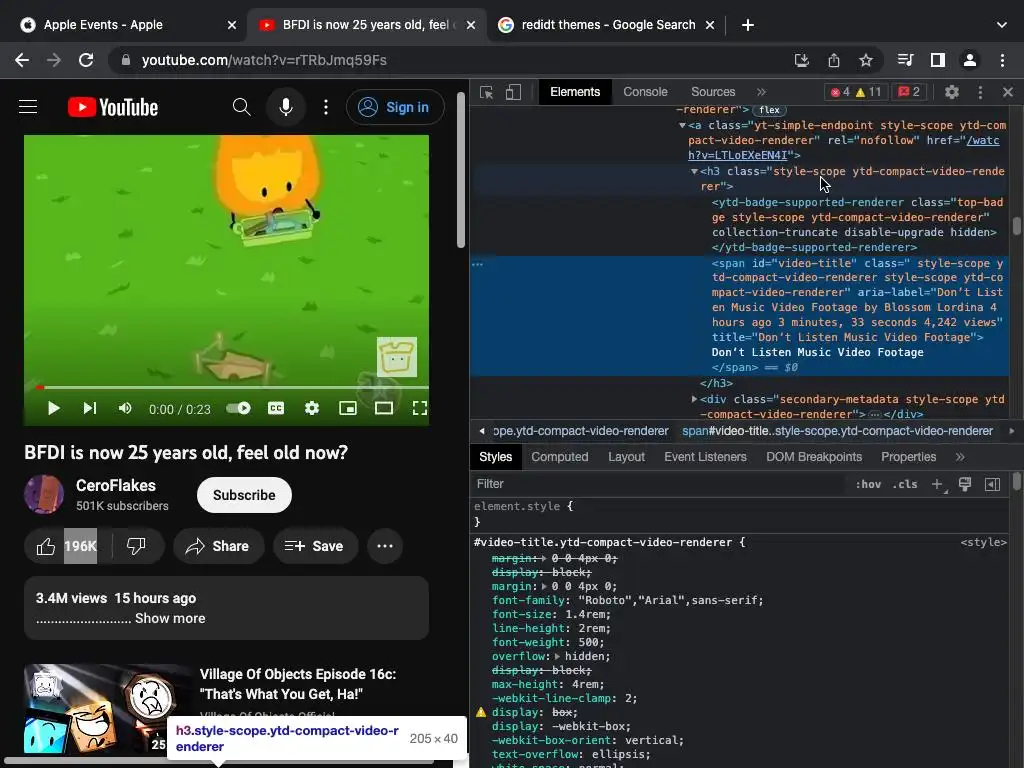The height and width of the screenshot is (768, 1024).
Task: Toggle the device toolbar in DevTools
Action: [x=513, y=92]
